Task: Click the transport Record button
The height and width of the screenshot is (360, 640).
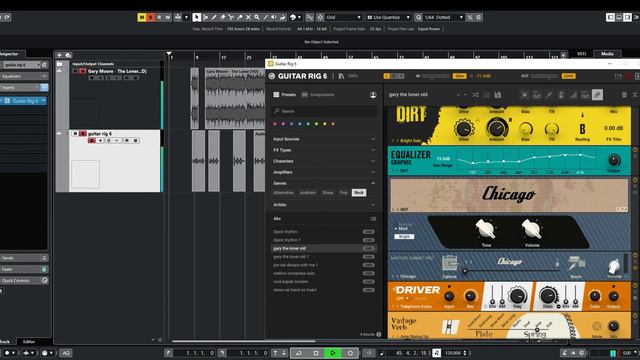Action: 350,353
